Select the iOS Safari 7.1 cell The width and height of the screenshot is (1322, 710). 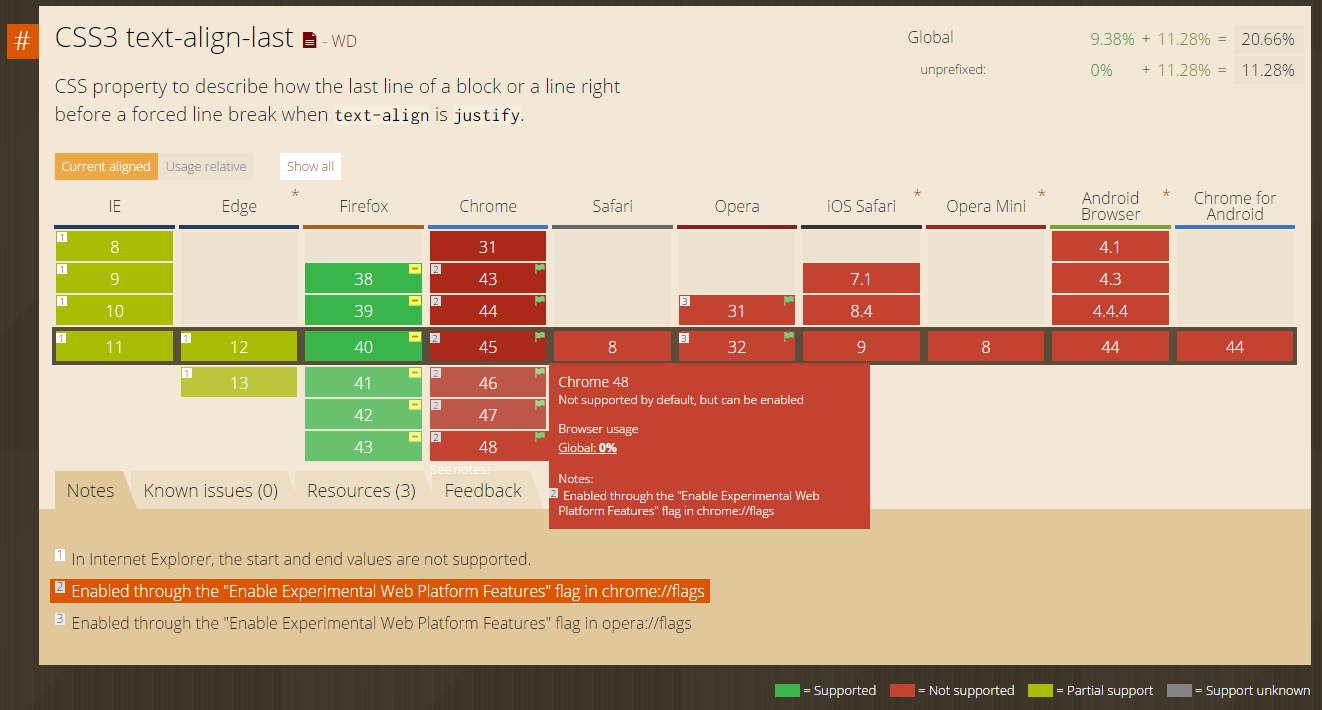pos(861,279)
